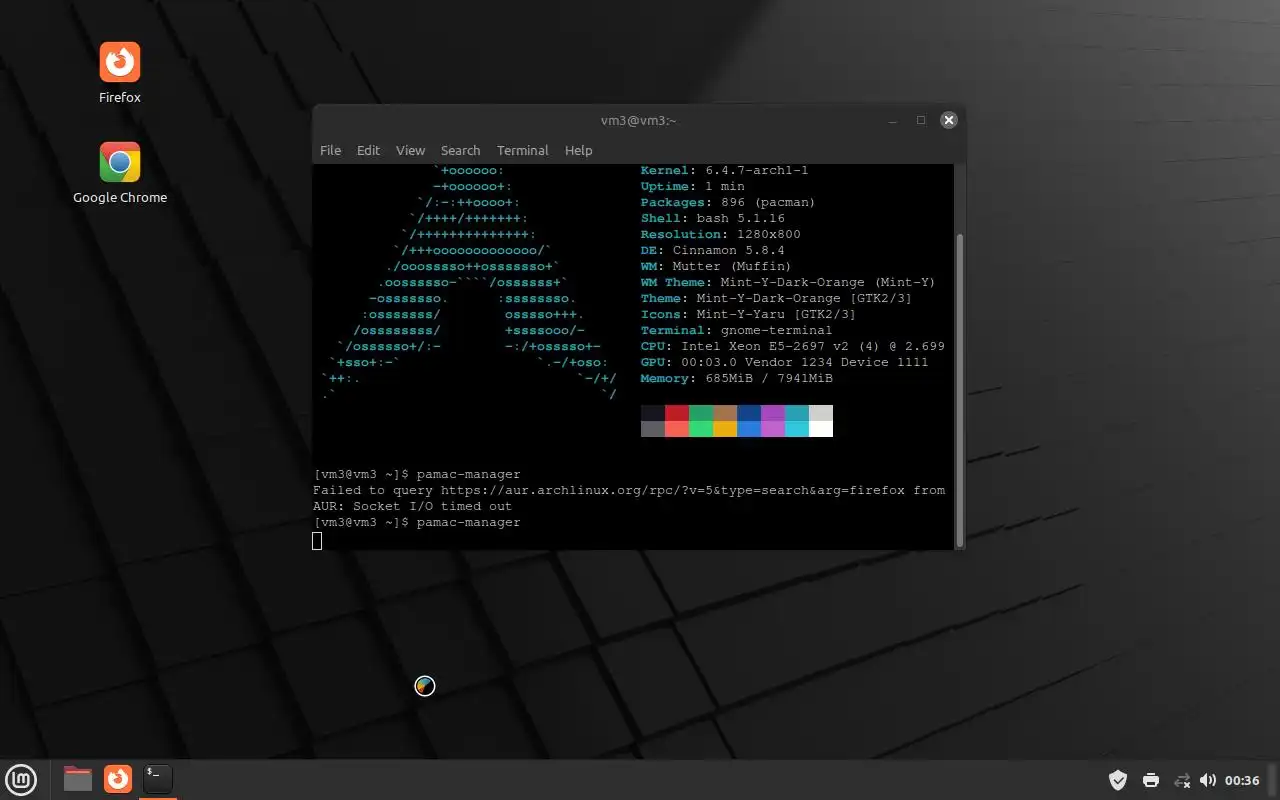The width and height of the screenshot is (1280, 800).
Task: Open the printer tray icon
Action: coord(1151,780)
